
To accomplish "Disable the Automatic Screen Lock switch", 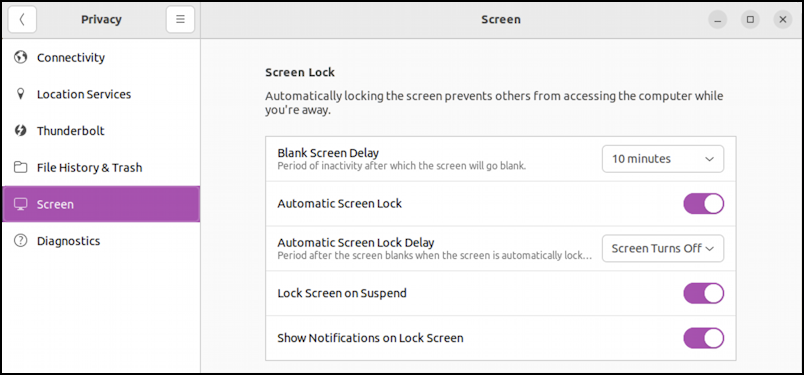I will [x=704, y=204].
